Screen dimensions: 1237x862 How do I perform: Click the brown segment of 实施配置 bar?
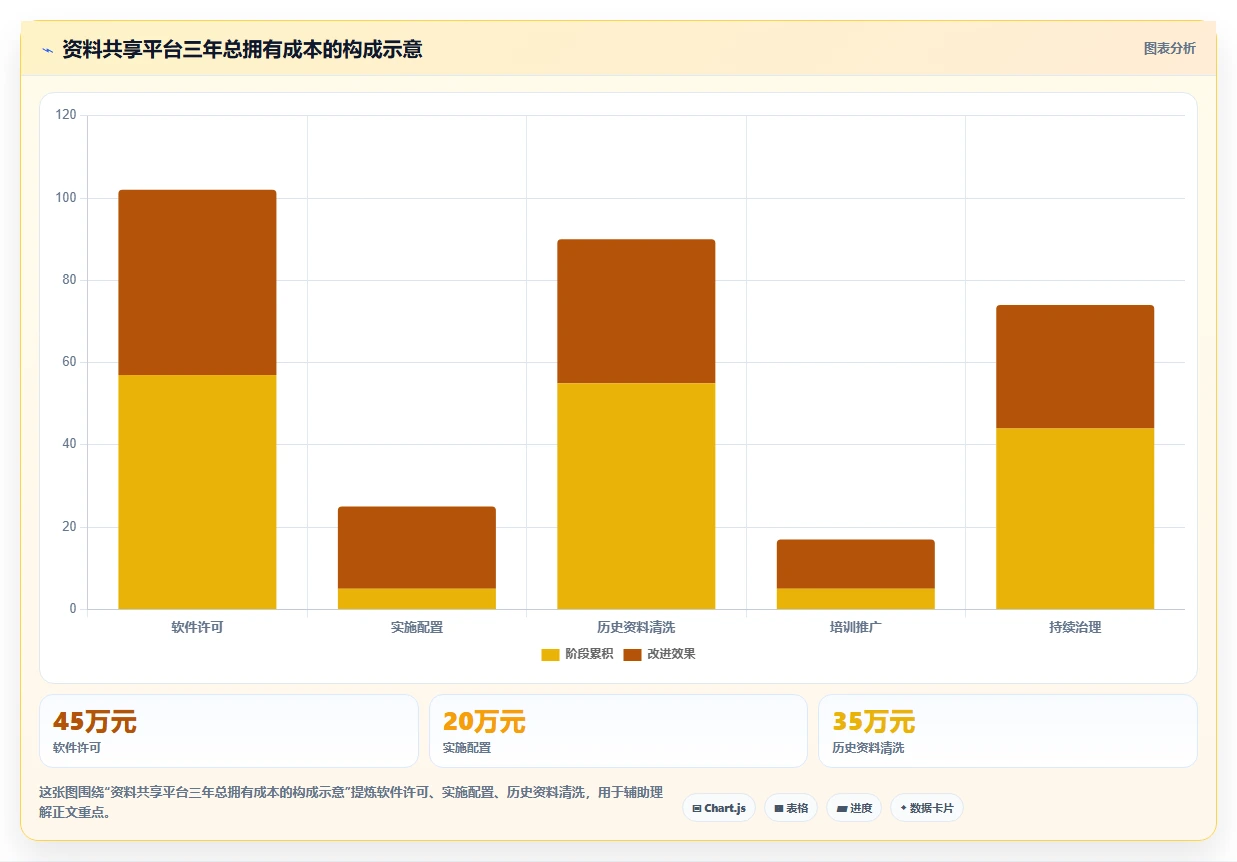(417, 548)
